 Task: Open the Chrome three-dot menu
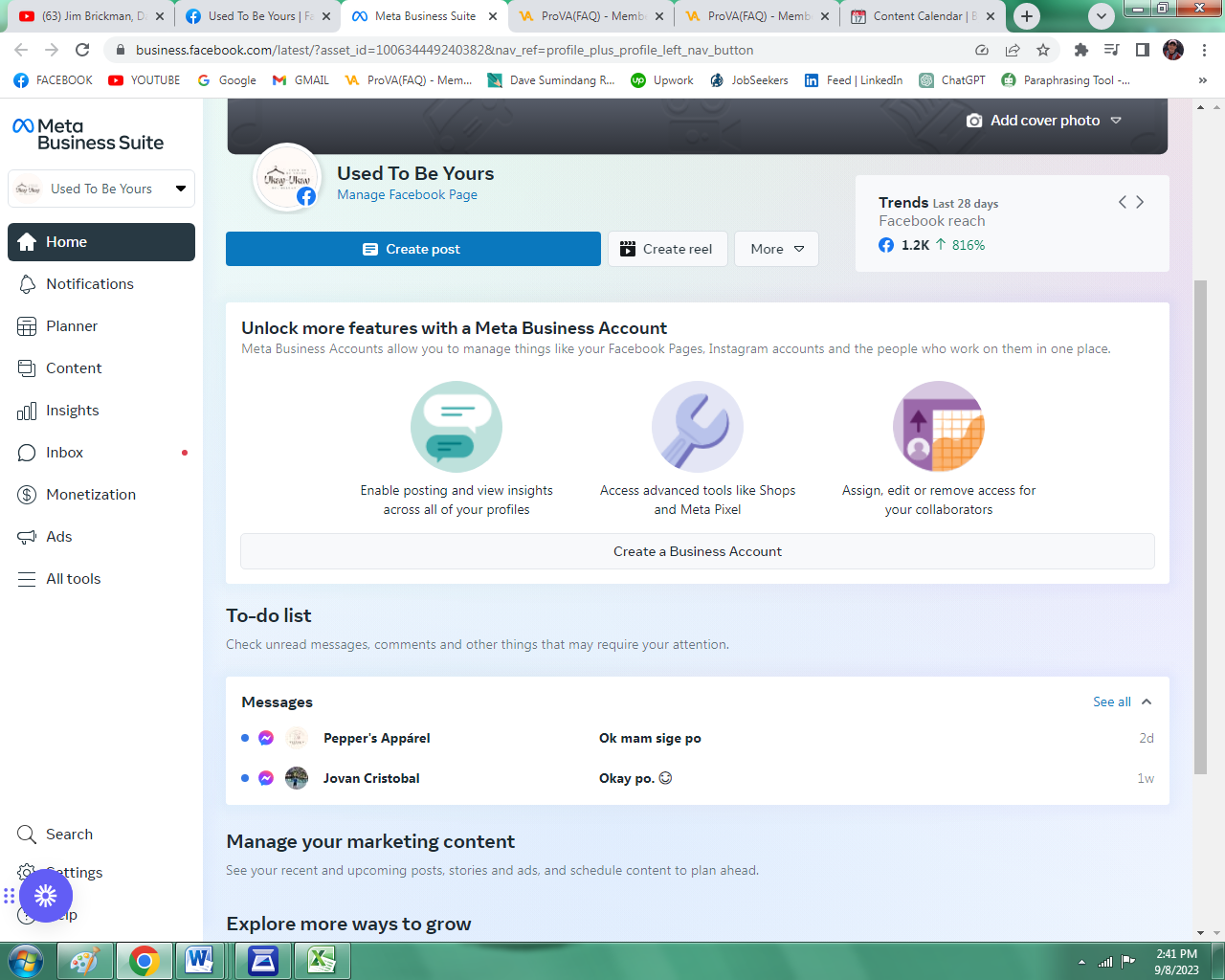pyautogui.click(x=1205, y=50)
